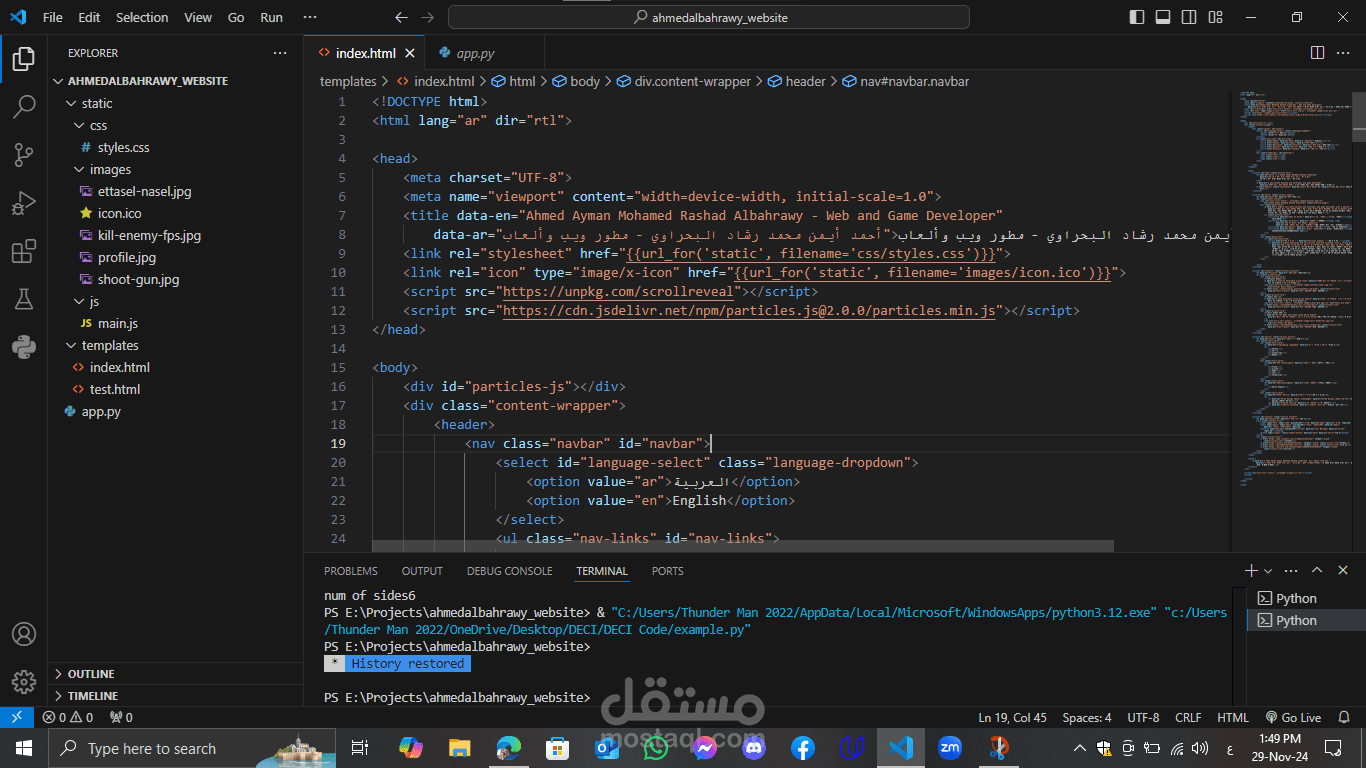Viewport: 1366px width, 768px height.
Task: Click Go Live in the status bar
Action: (1293, 717)
